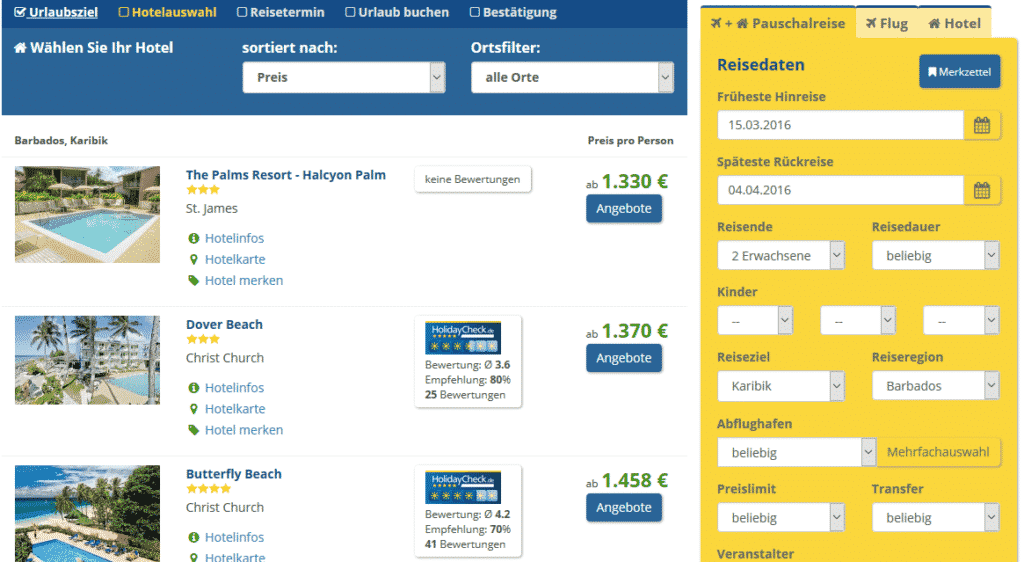Open the Reiseziel Karibik dropdown

[x=781, y=386]
